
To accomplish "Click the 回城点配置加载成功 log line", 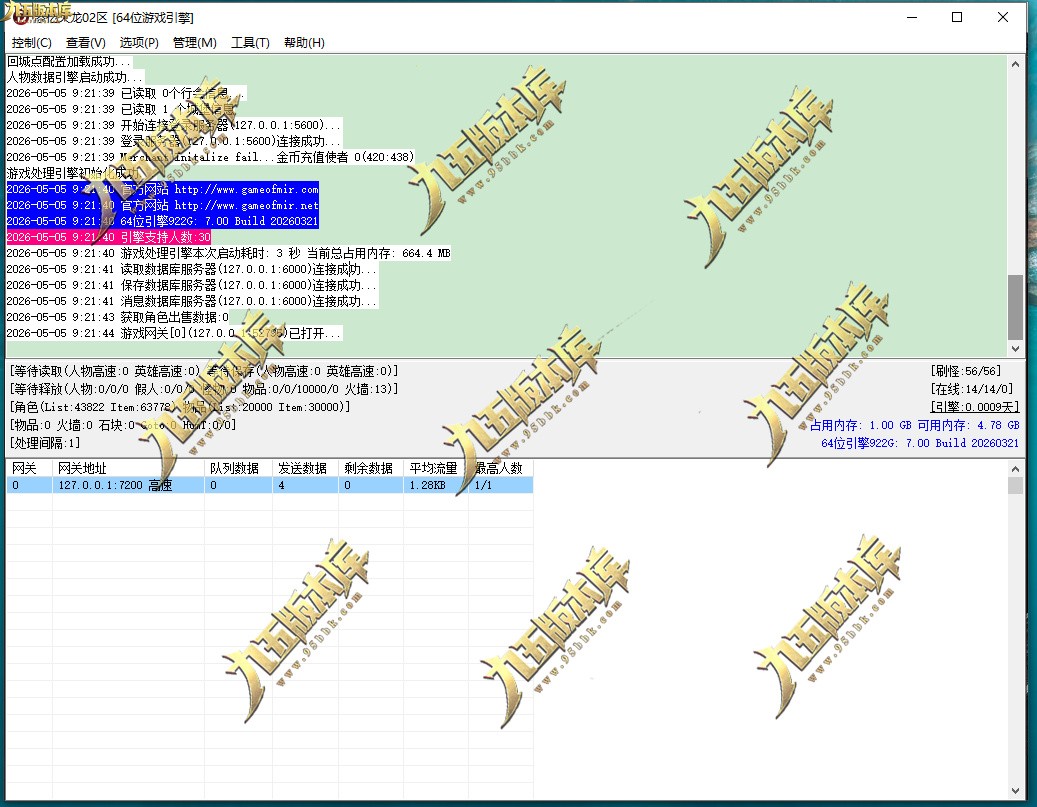I will click(x=69, y=62).
